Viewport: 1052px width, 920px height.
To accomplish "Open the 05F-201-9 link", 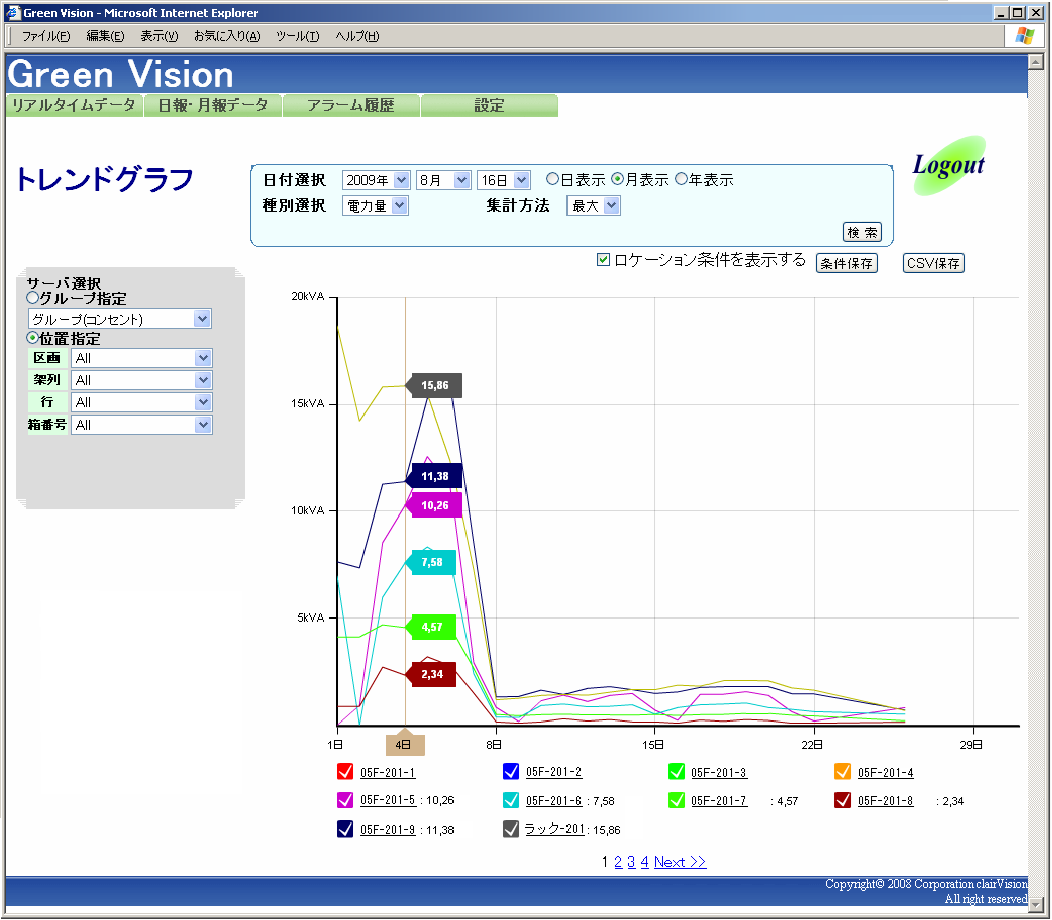I will coord(388,830).
